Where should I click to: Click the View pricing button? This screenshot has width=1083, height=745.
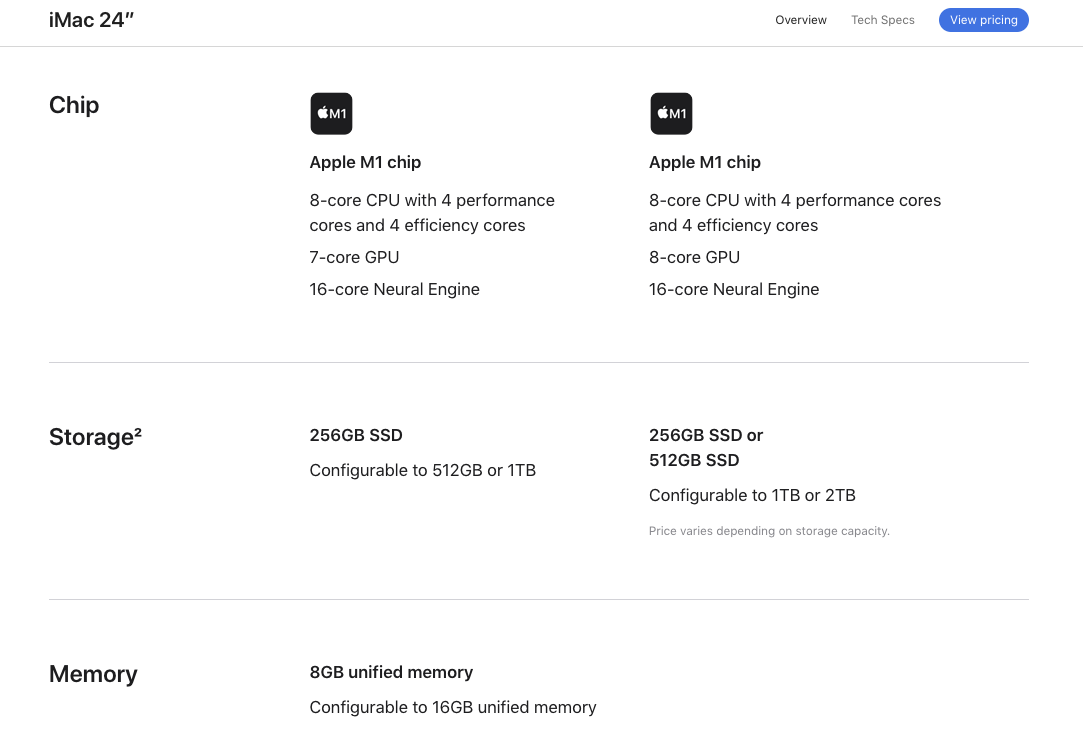pos(984,20)
